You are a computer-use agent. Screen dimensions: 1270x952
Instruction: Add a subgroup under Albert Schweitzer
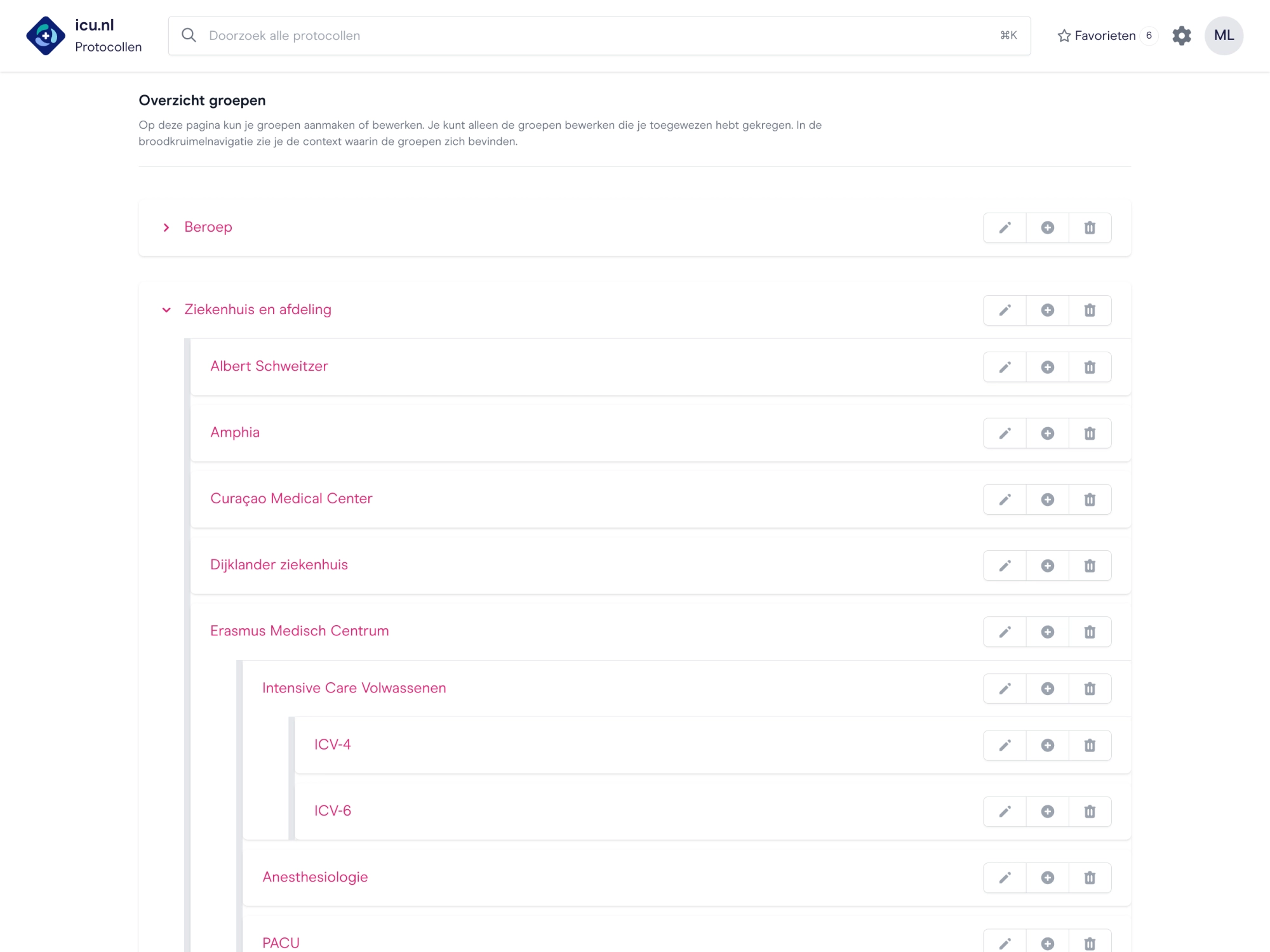[x=1047, y=367]
